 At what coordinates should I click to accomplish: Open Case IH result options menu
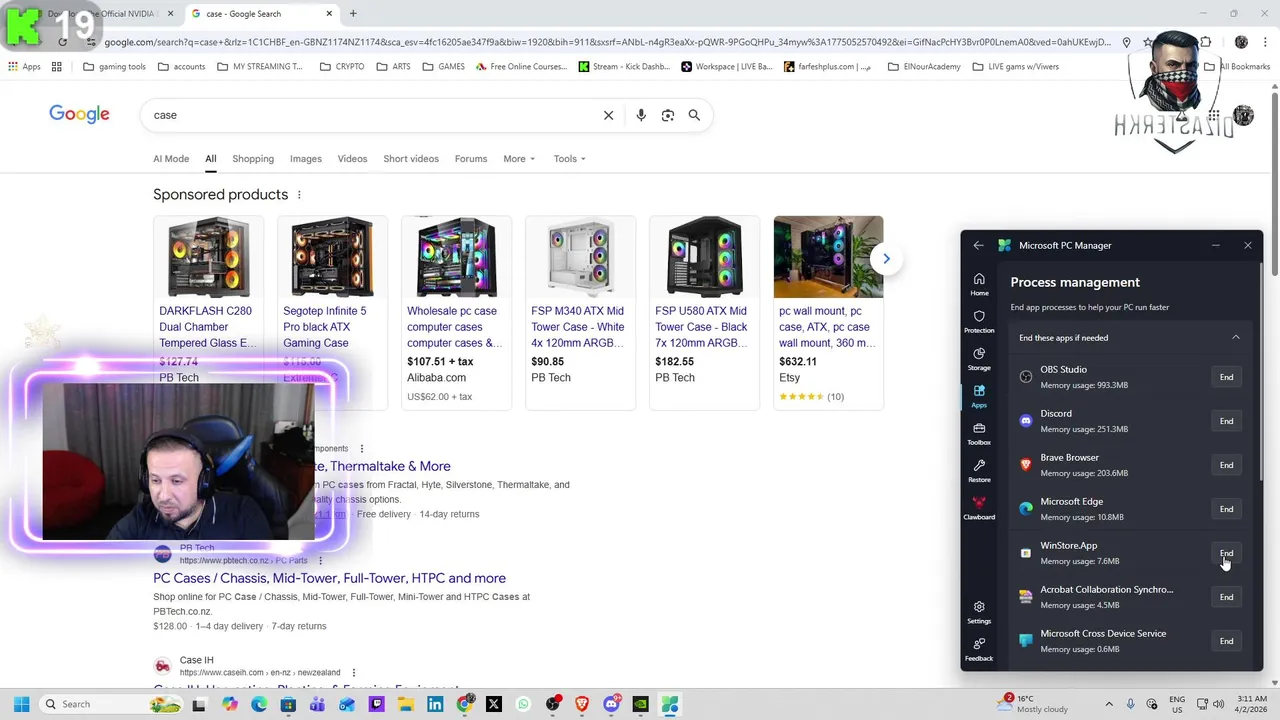[x=354, y=673]
